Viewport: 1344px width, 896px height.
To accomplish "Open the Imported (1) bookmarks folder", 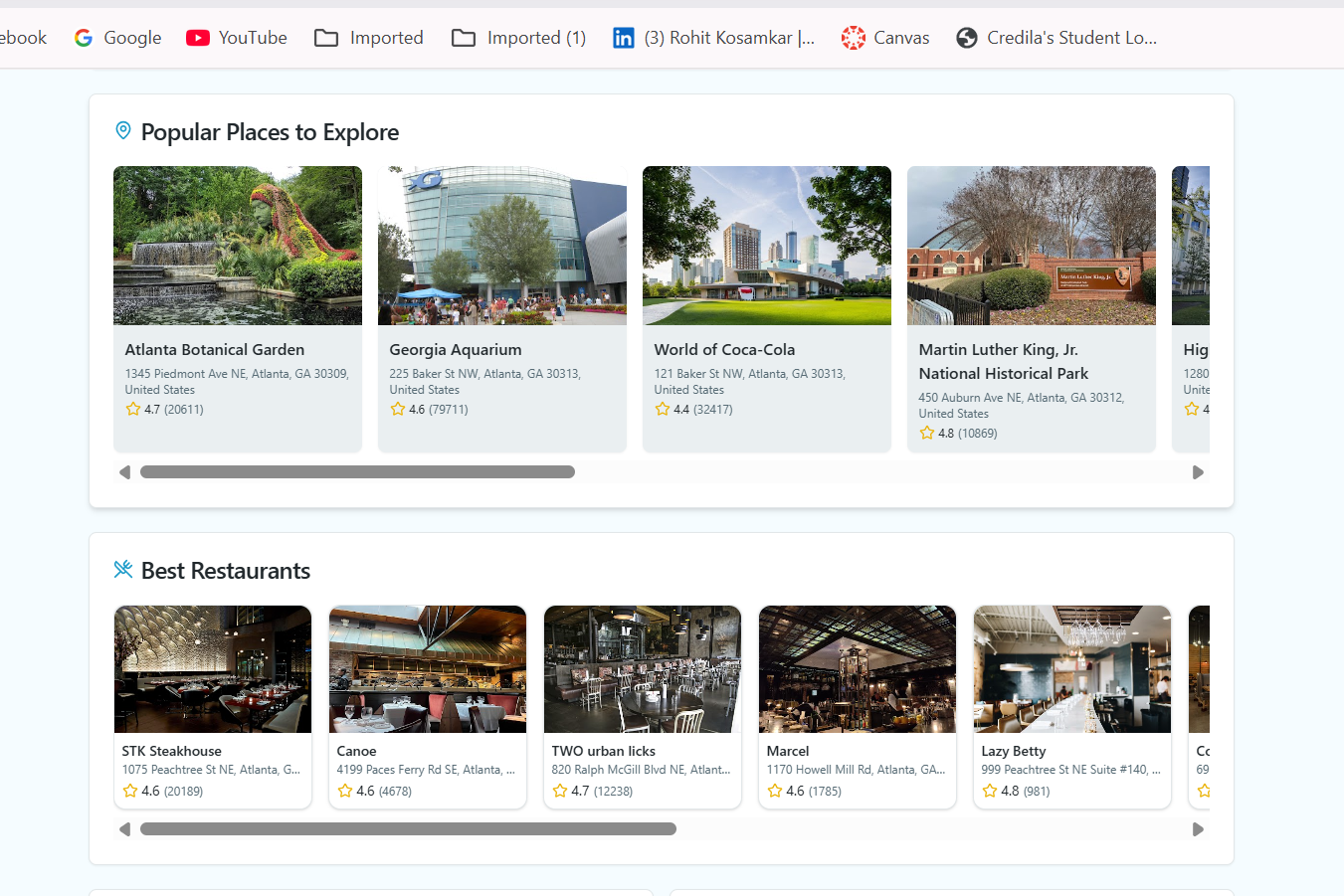I will (519, 38).
